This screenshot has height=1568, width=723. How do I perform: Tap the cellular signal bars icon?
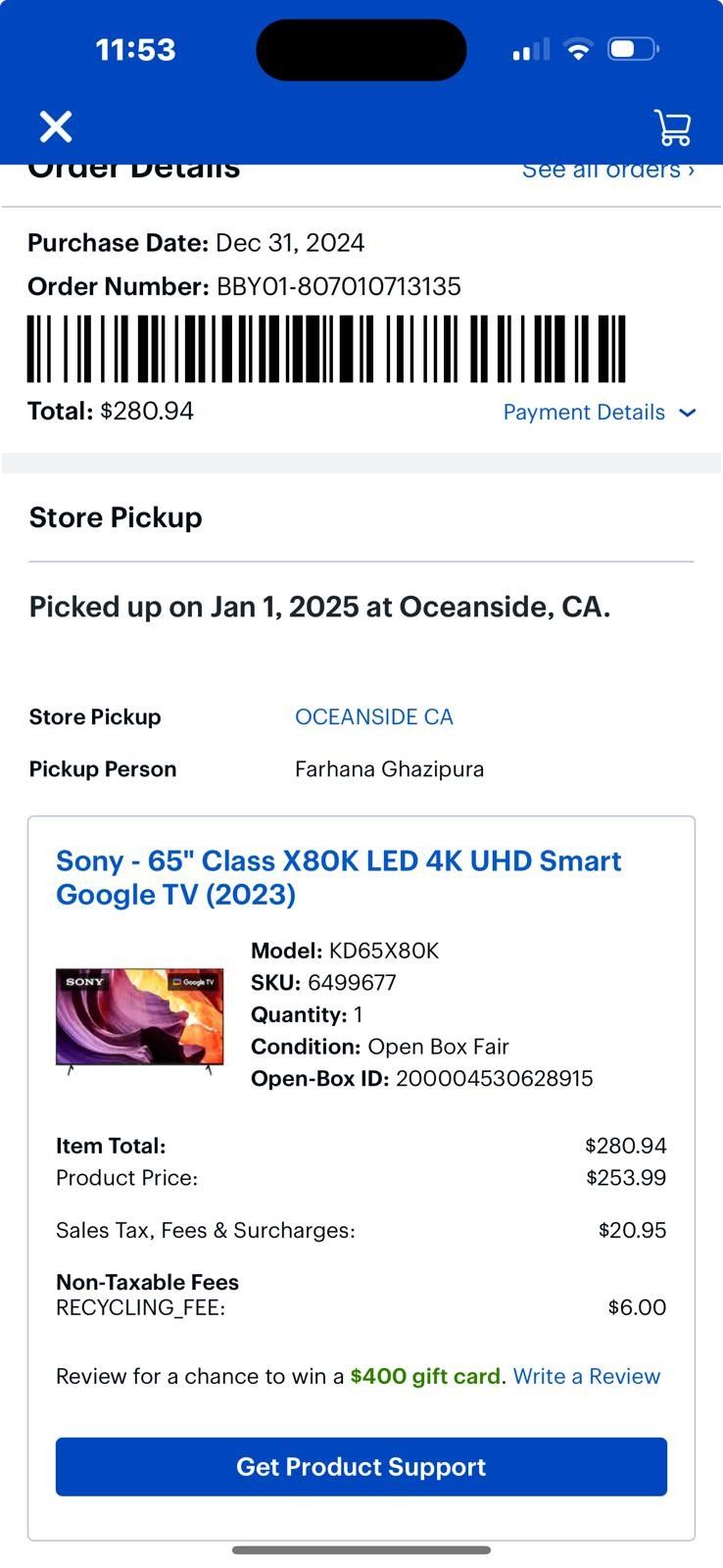tap(531, 50)
